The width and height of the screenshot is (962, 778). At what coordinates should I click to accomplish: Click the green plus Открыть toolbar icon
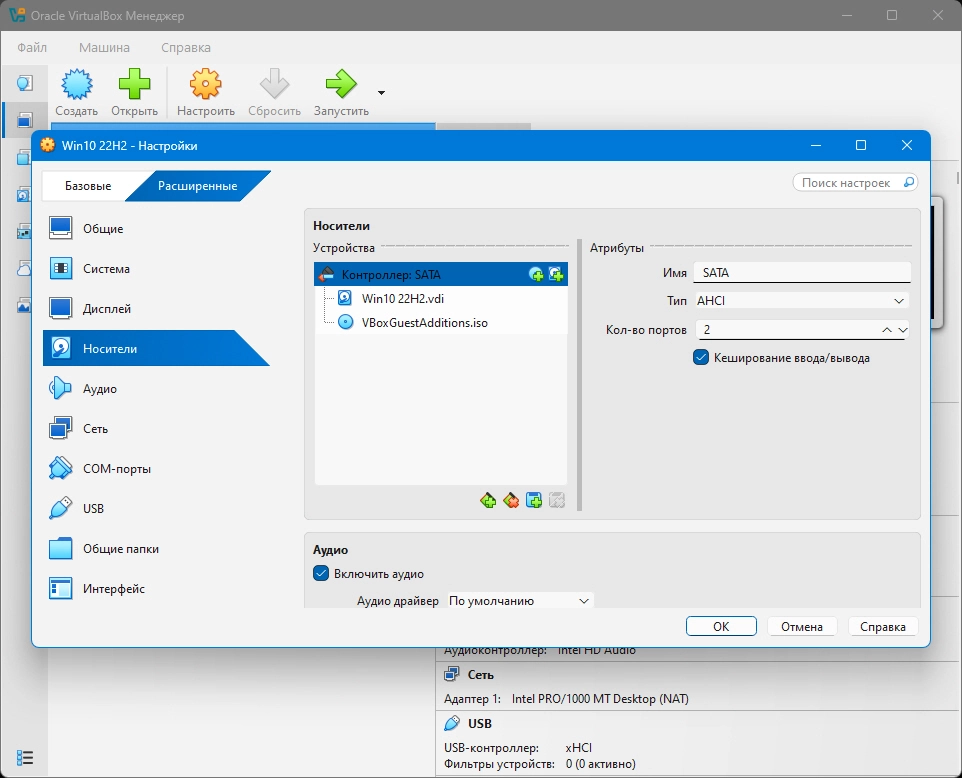[134, 84]
